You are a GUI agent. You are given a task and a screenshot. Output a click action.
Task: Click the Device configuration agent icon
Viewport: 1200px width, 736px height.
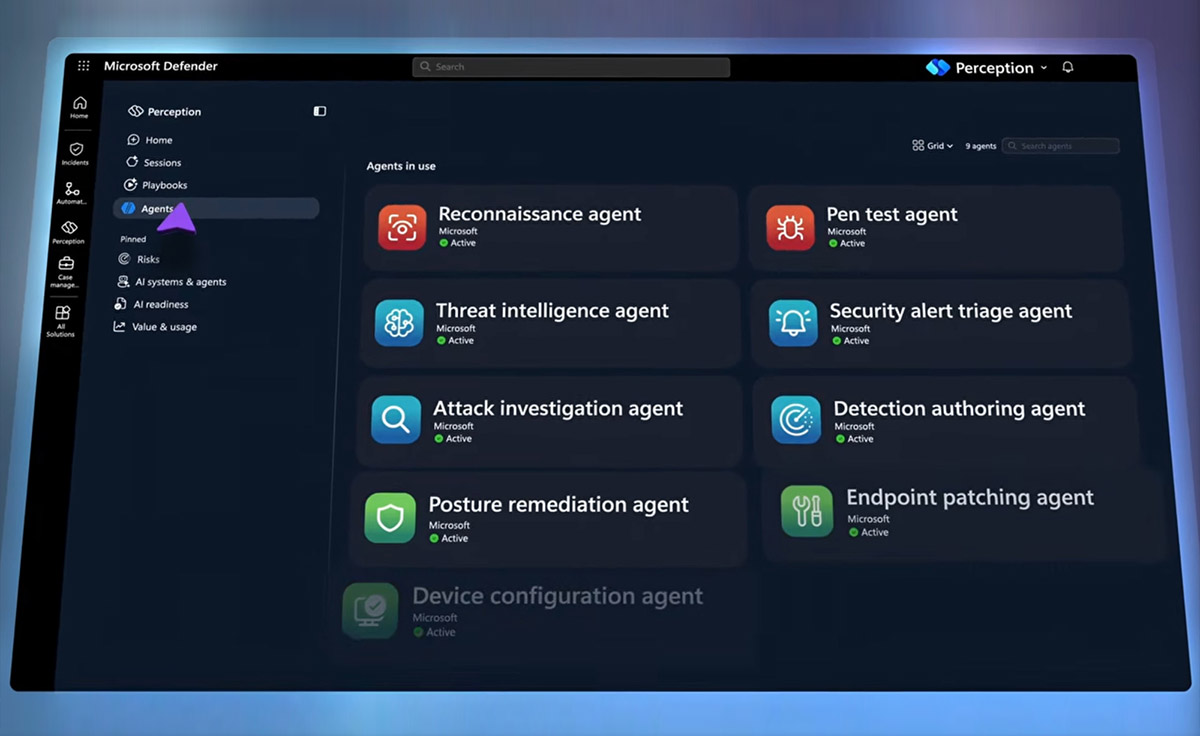coord(369,611)
